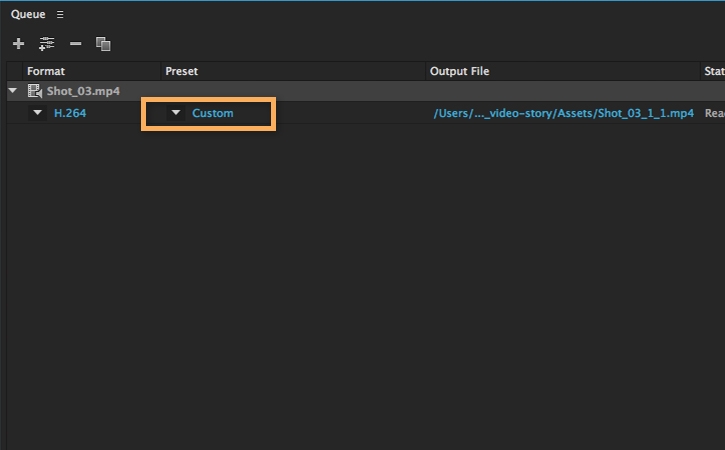Click the Format column header
725x450 pixels.
(x=45, y=71)
